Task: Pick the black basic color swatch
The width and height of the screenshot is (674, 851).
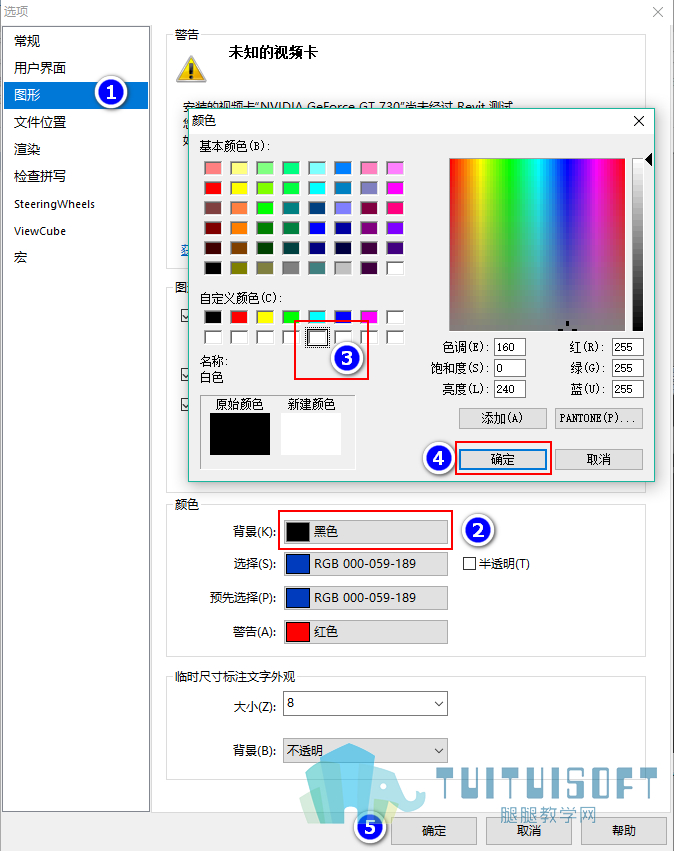Action: 213,268
